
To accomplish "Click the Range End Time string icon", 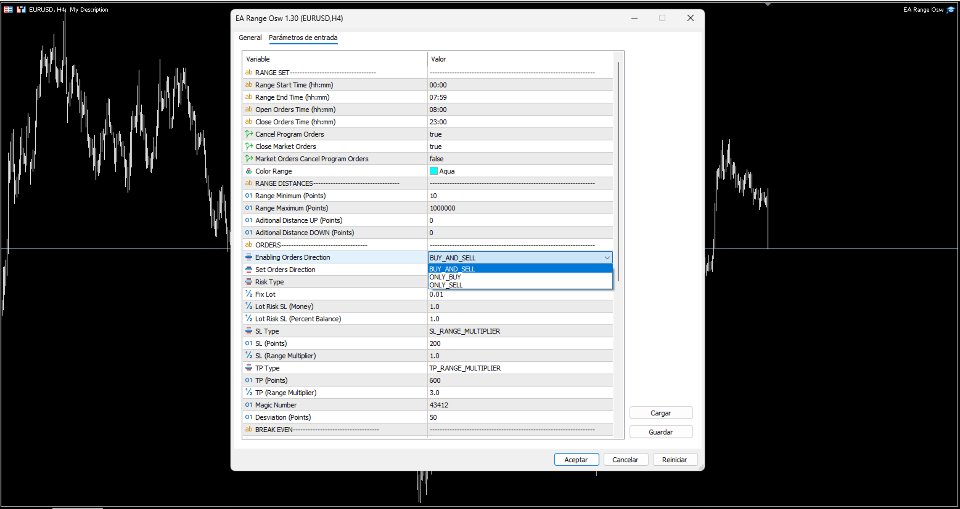I will point(249,97).
